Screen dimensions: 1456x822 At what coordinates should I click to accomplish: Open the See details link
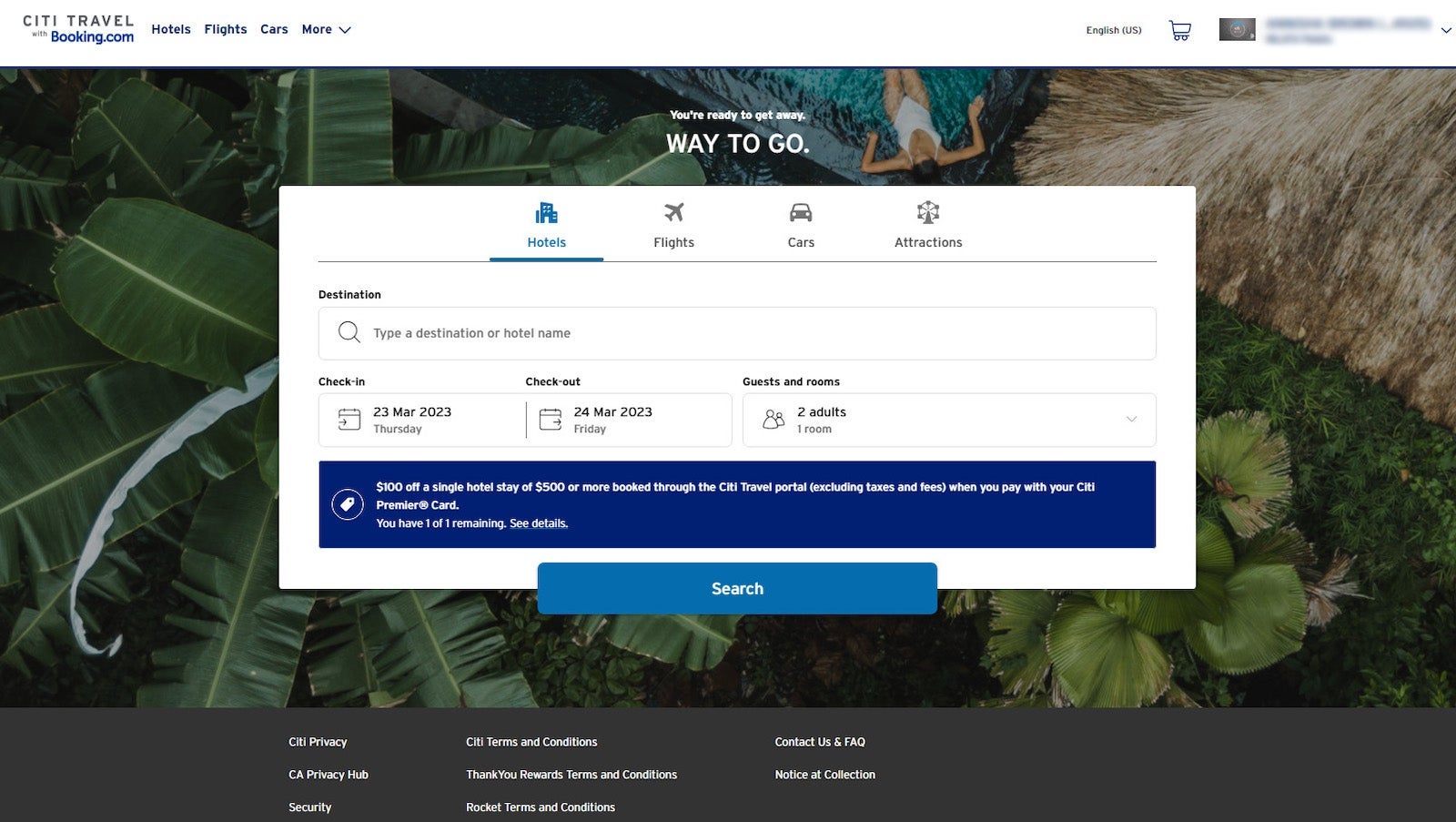tap(537, 523)
